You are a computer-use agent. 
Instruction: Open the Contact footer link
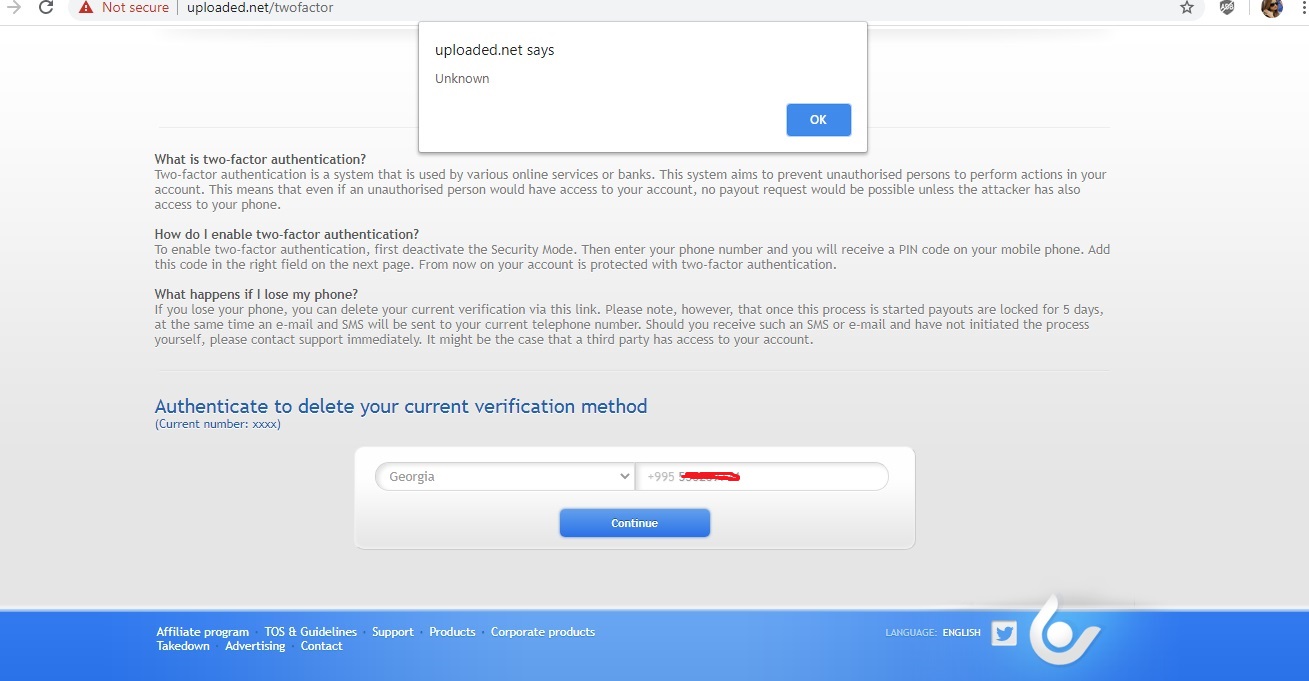pyautogui.click(x=321, y=646)
